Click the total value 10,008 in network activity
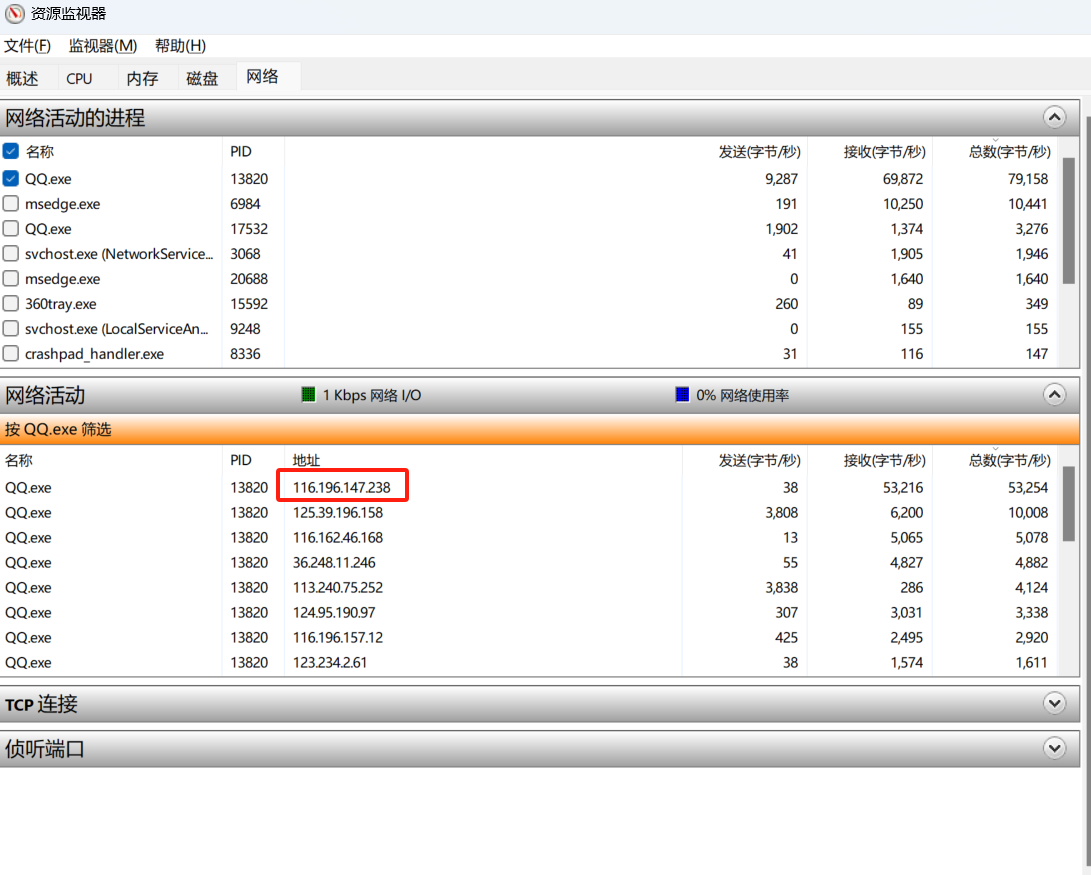 click(x=1028, y=513)
